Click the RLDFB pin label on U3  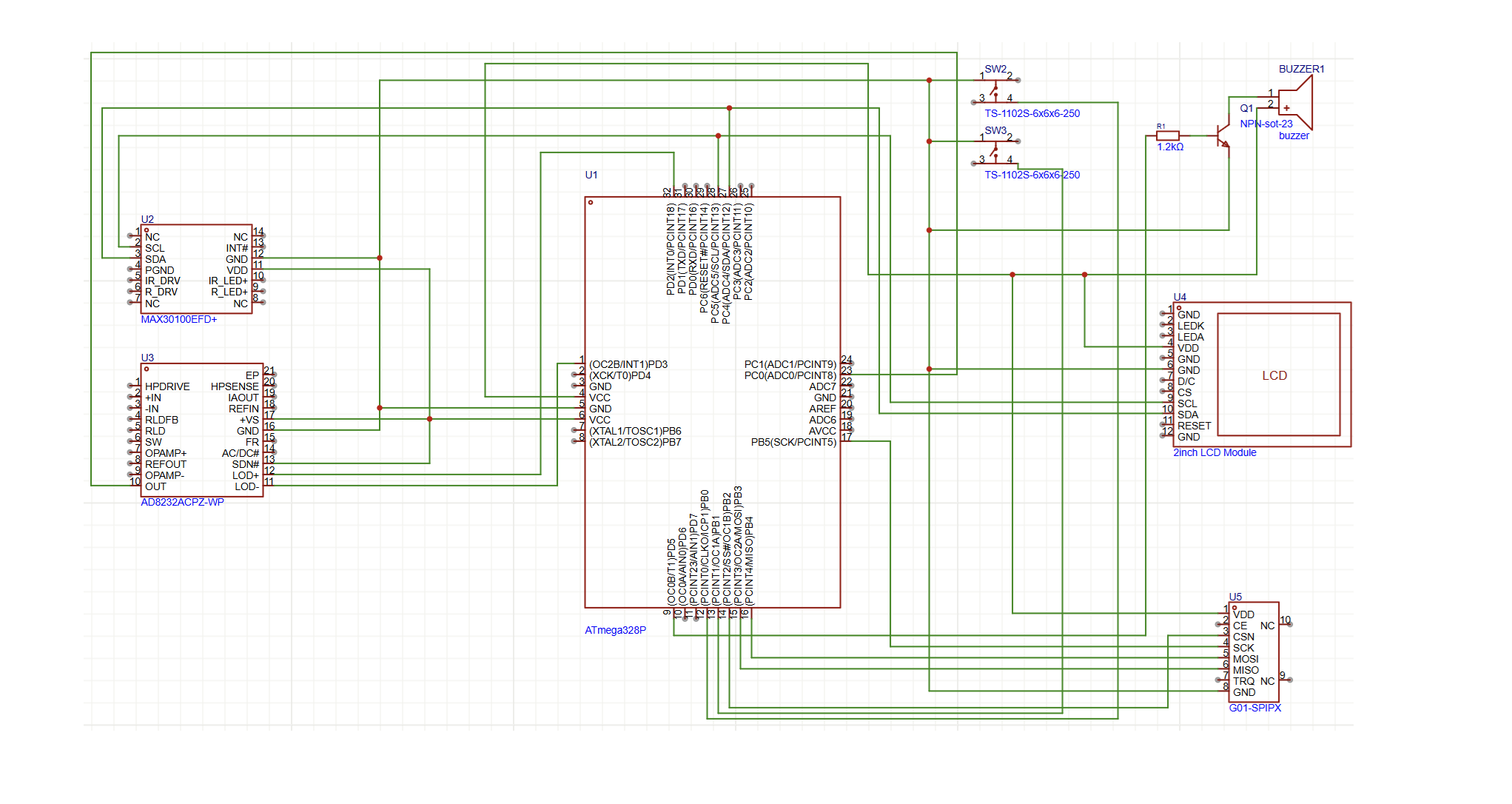coord(161,420)
